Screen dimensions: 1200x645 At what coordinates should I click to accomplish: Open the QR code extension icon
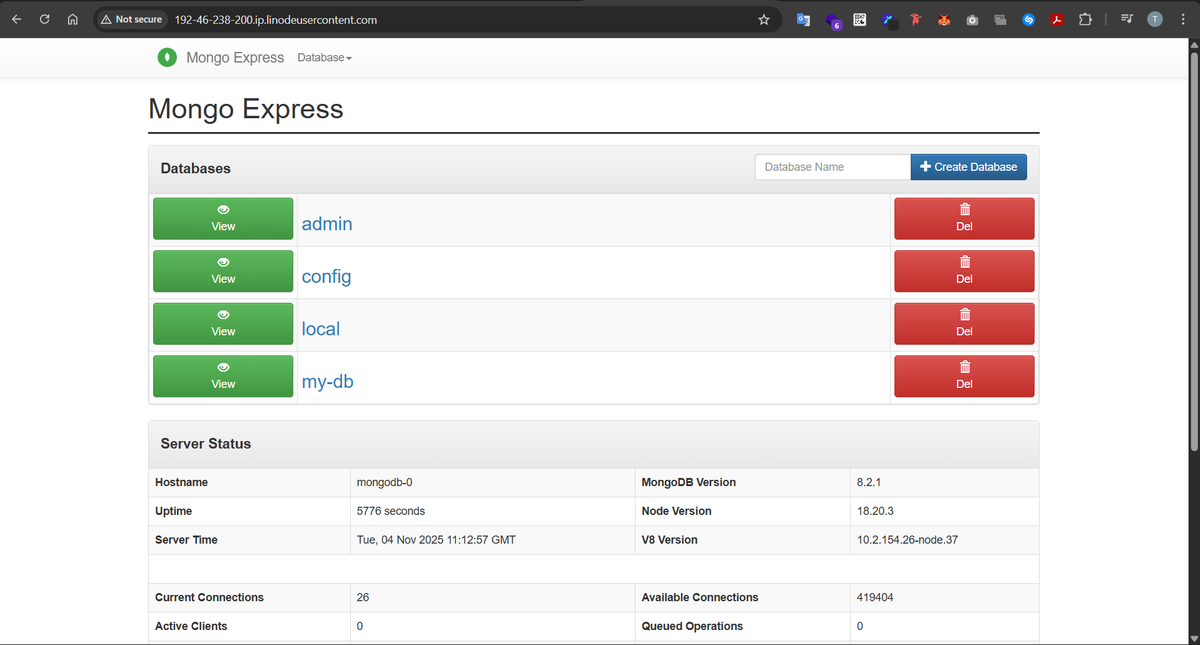tap(860, 19)
